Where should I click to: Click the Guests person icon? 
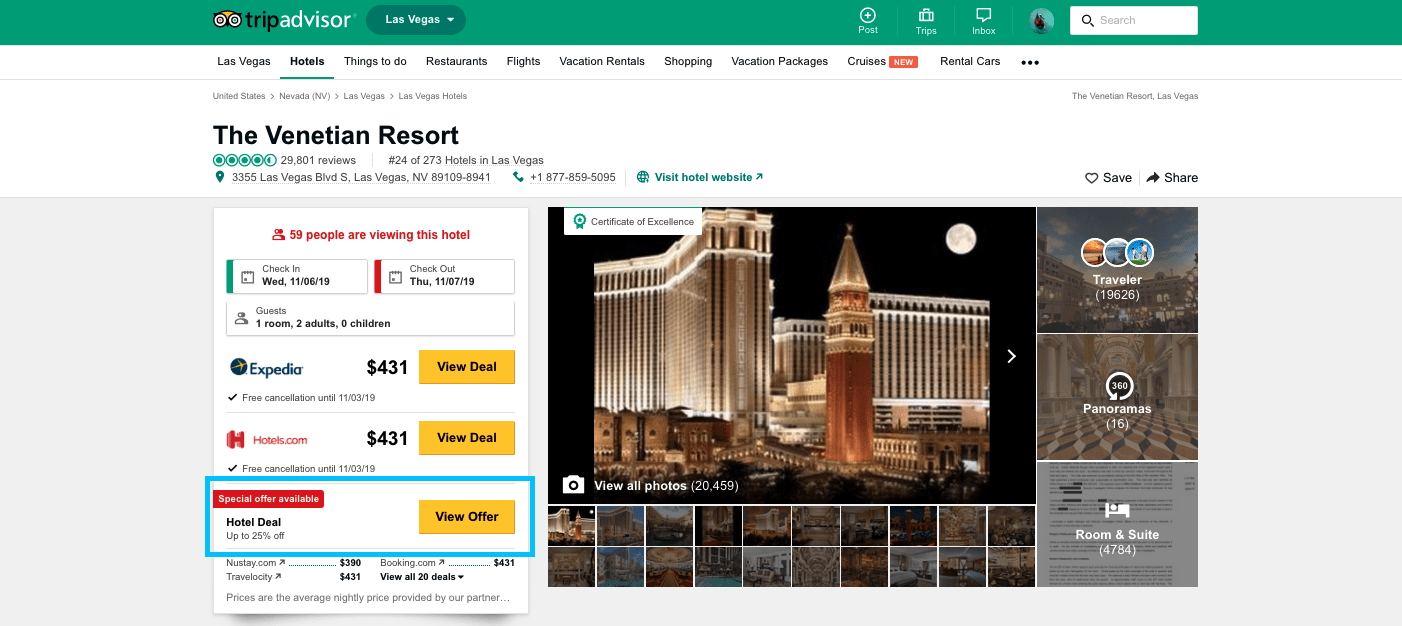(241, 318)
